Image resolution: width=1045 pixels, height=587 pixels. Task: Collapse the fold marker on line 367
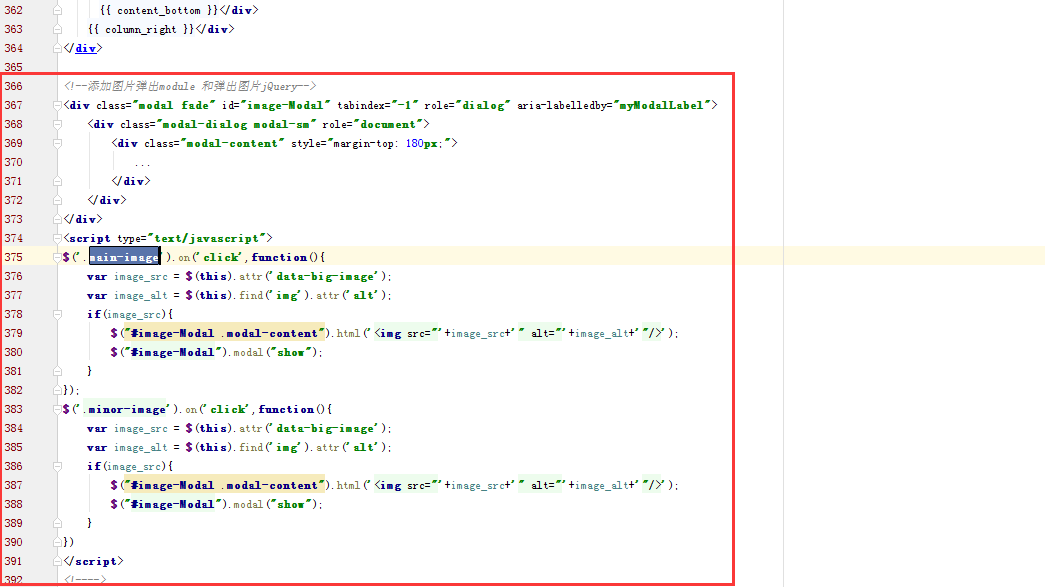click(57, 105)
